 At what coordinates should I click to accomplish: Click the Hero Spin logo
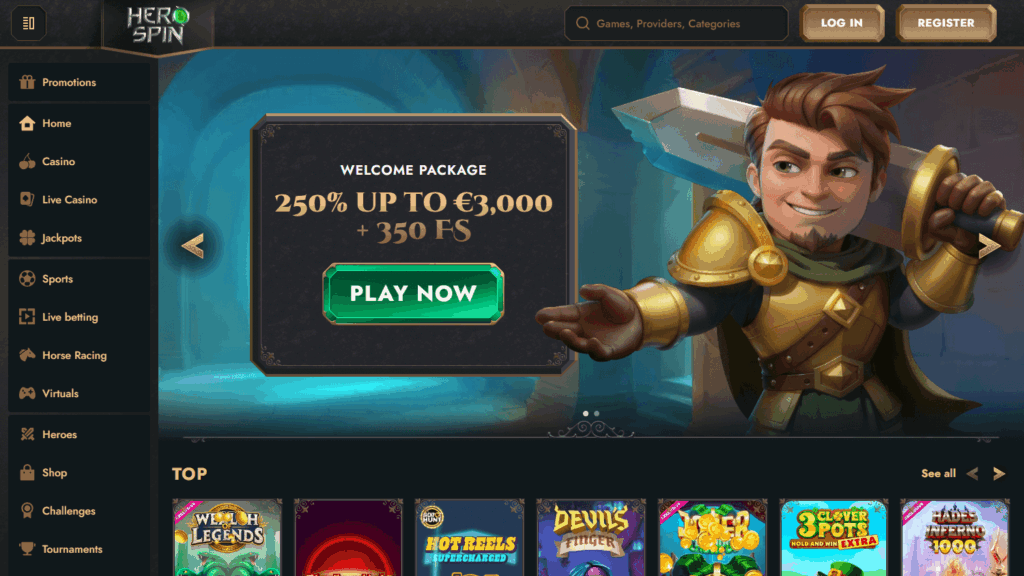158,25
